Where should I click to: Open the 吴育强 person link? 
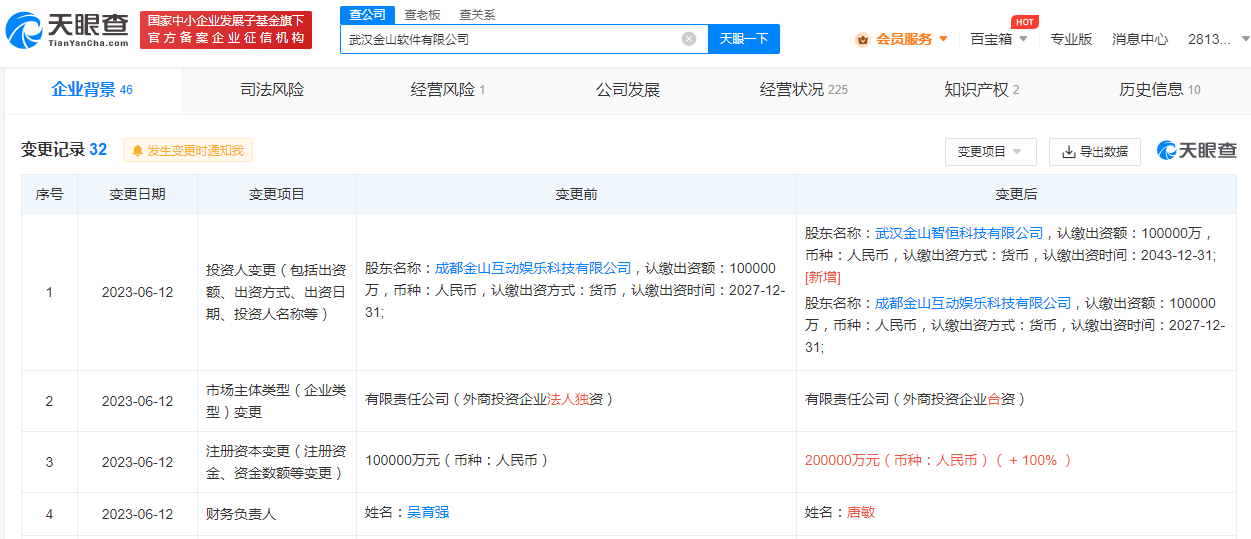[428, 512]
